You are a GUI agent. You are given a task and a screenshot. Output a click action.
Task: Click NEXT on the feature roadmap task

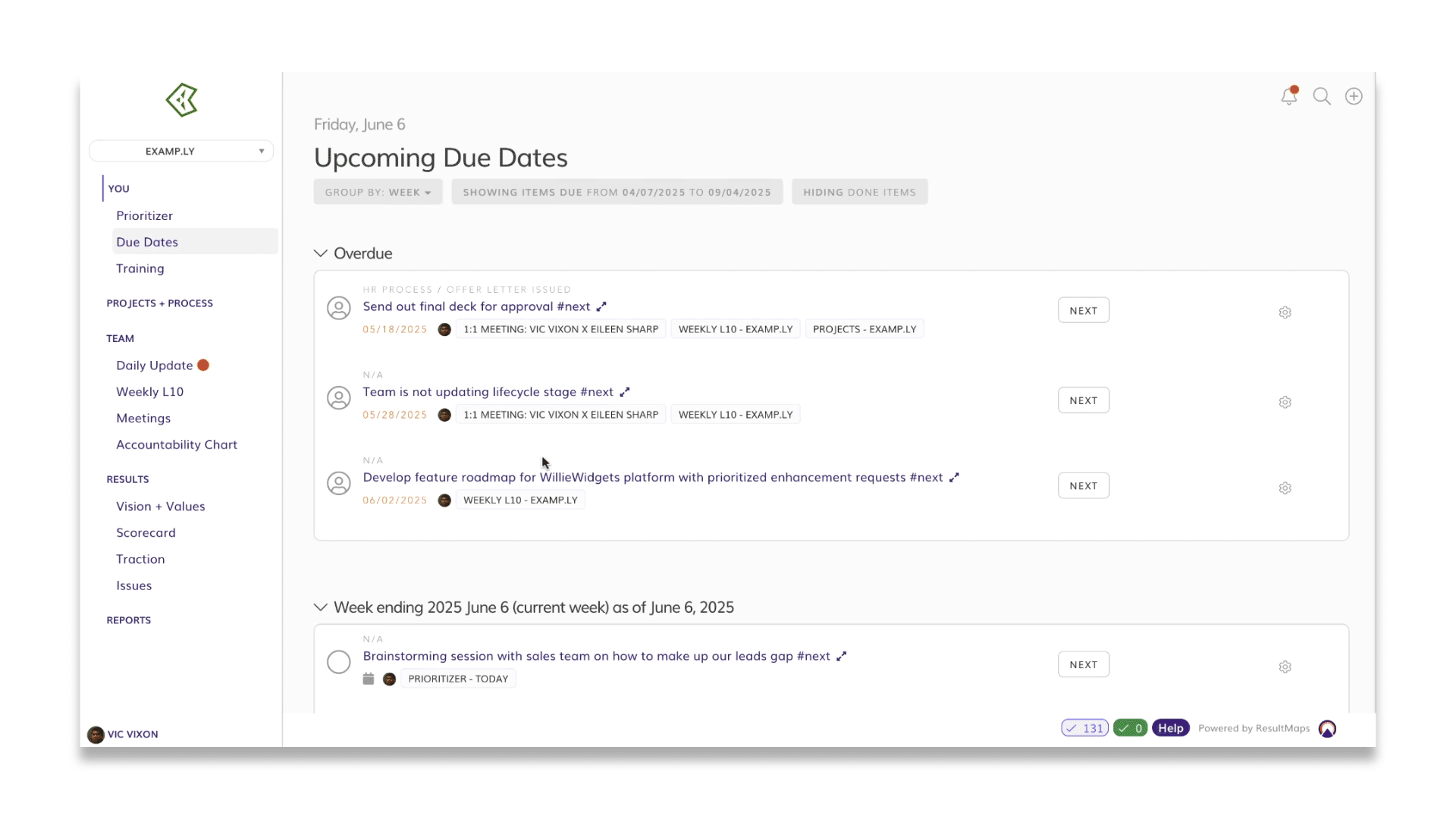[x=1083, y=485]
